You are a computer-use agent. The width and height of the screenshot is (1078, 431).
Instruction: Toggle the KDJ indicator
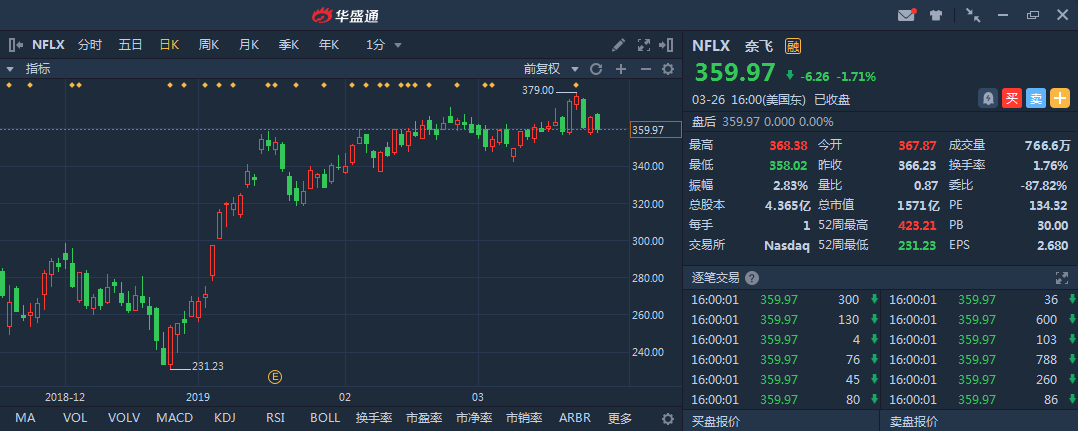(225, 418)
